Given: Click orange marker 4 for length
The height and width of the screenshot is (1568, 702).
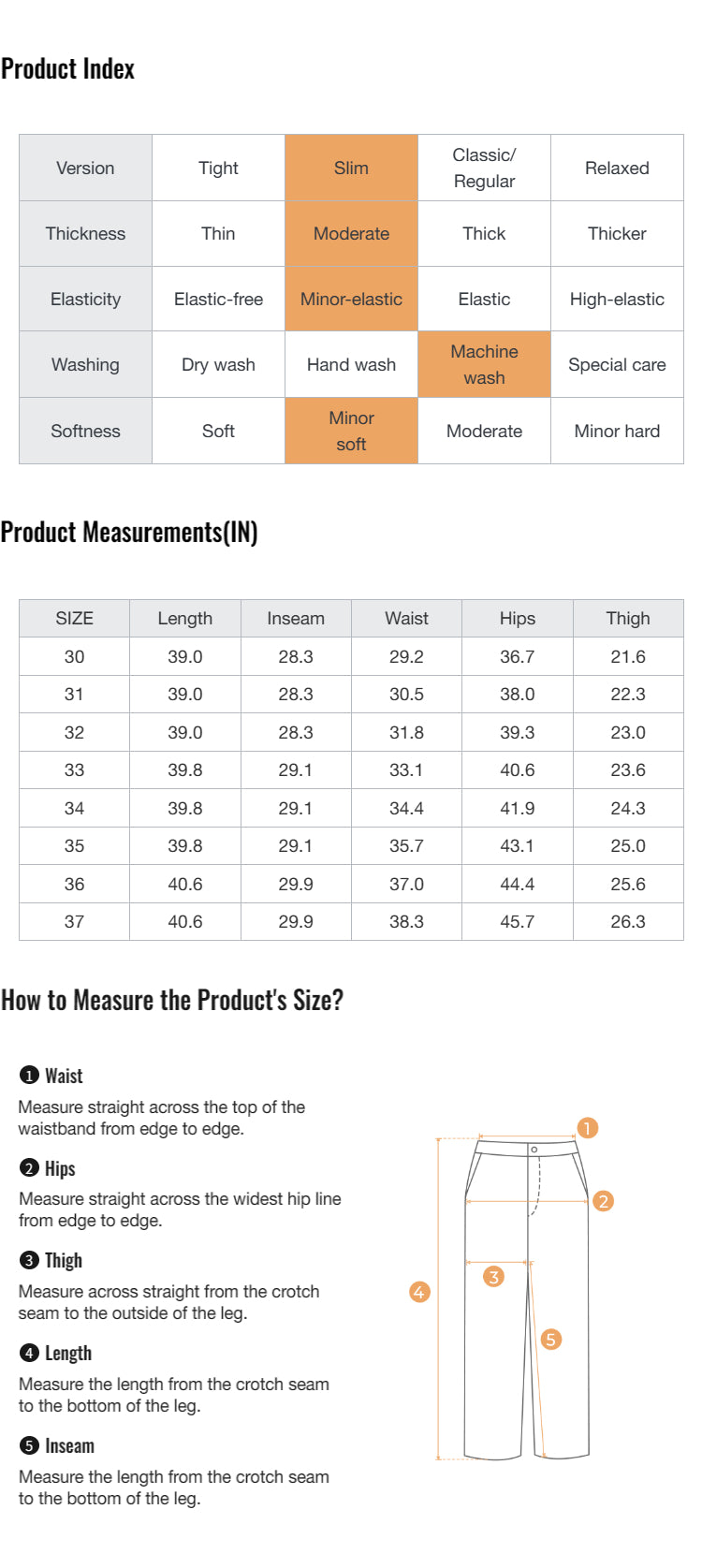Looking at the screenshot, I should (419, 1292).
